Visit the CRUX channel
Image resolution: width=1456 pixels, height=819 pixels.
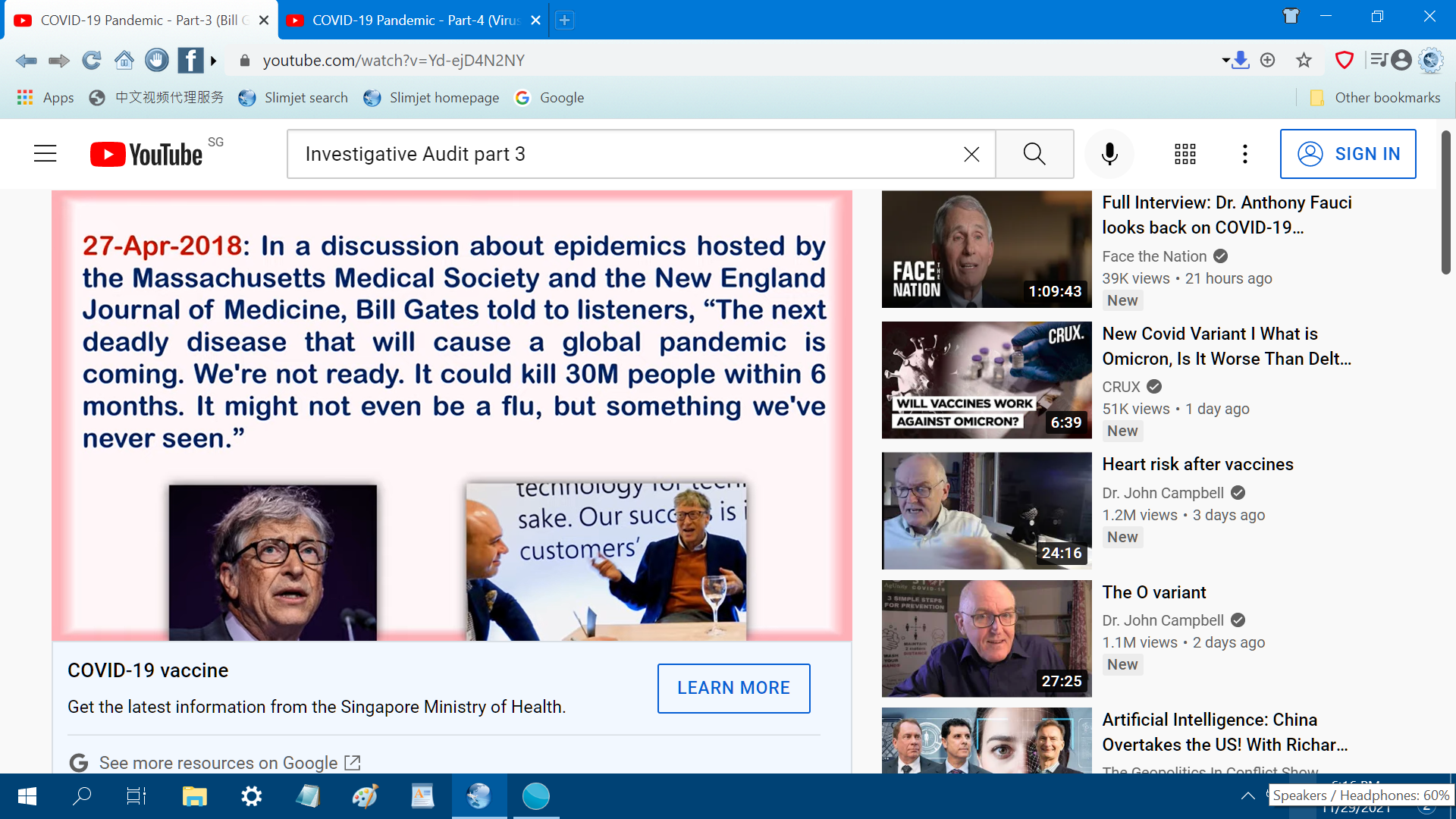[x=1121, y=387]
